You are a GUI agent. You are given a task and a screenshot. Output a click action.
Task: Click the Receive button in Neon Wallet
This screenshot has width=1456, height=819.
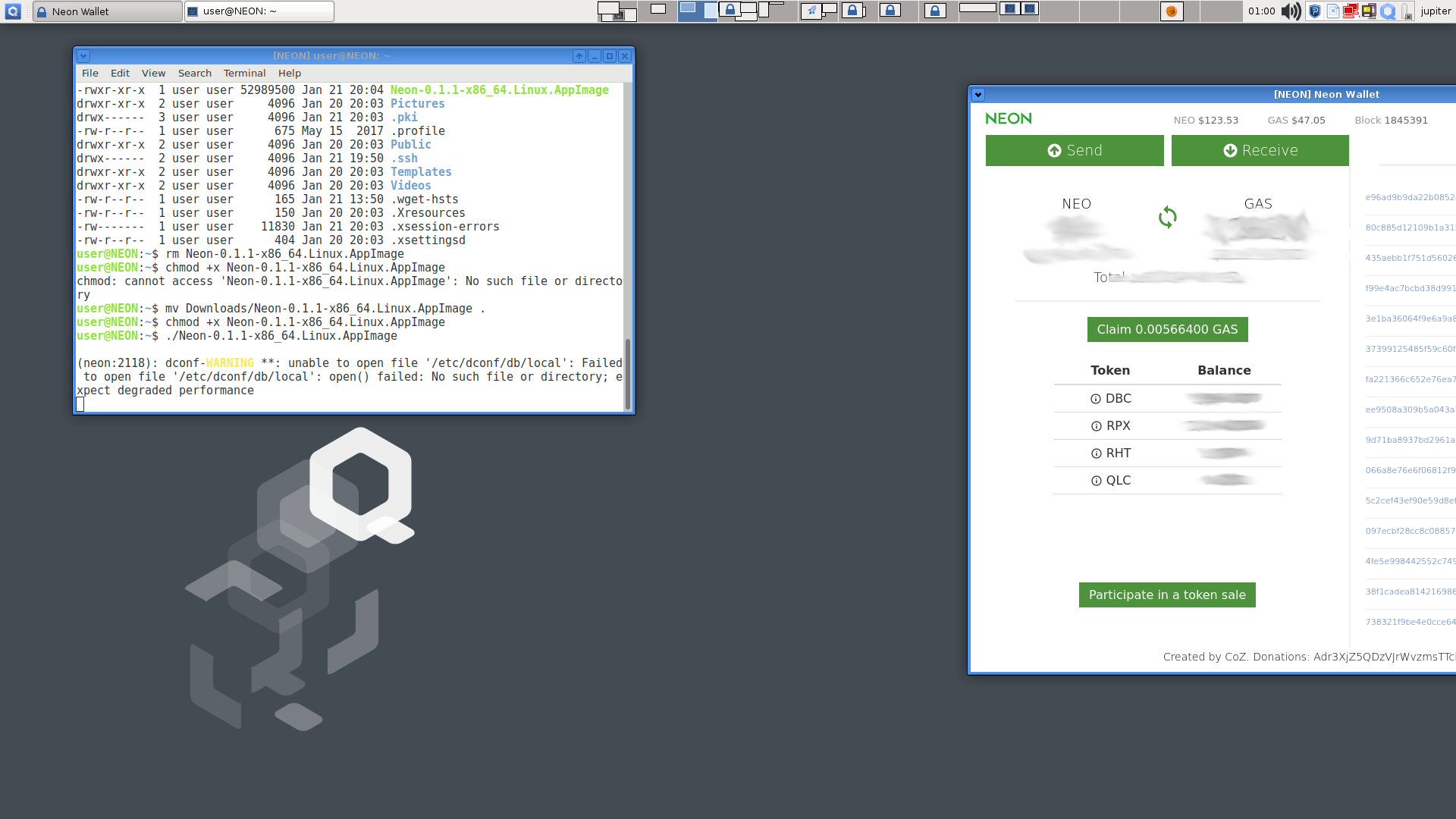(x=1260, y=150)
